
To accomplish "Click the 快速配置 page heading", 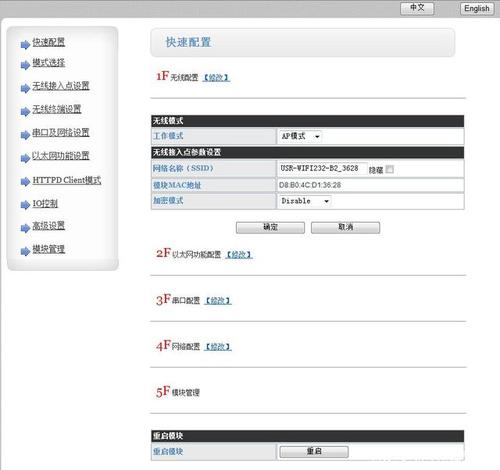I will tap(189, 42).
